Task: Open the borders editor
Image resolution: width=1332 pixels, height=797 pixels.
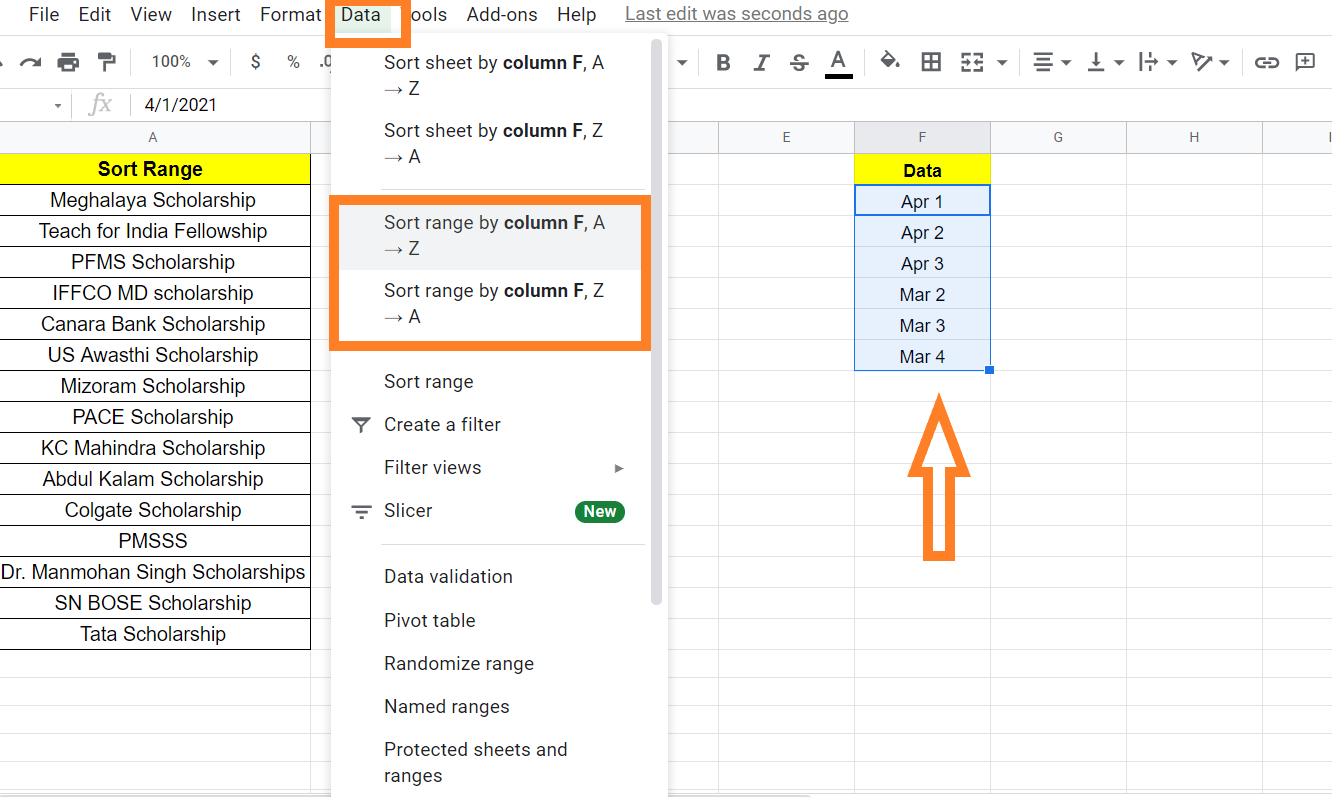Action: click(931, 62)
